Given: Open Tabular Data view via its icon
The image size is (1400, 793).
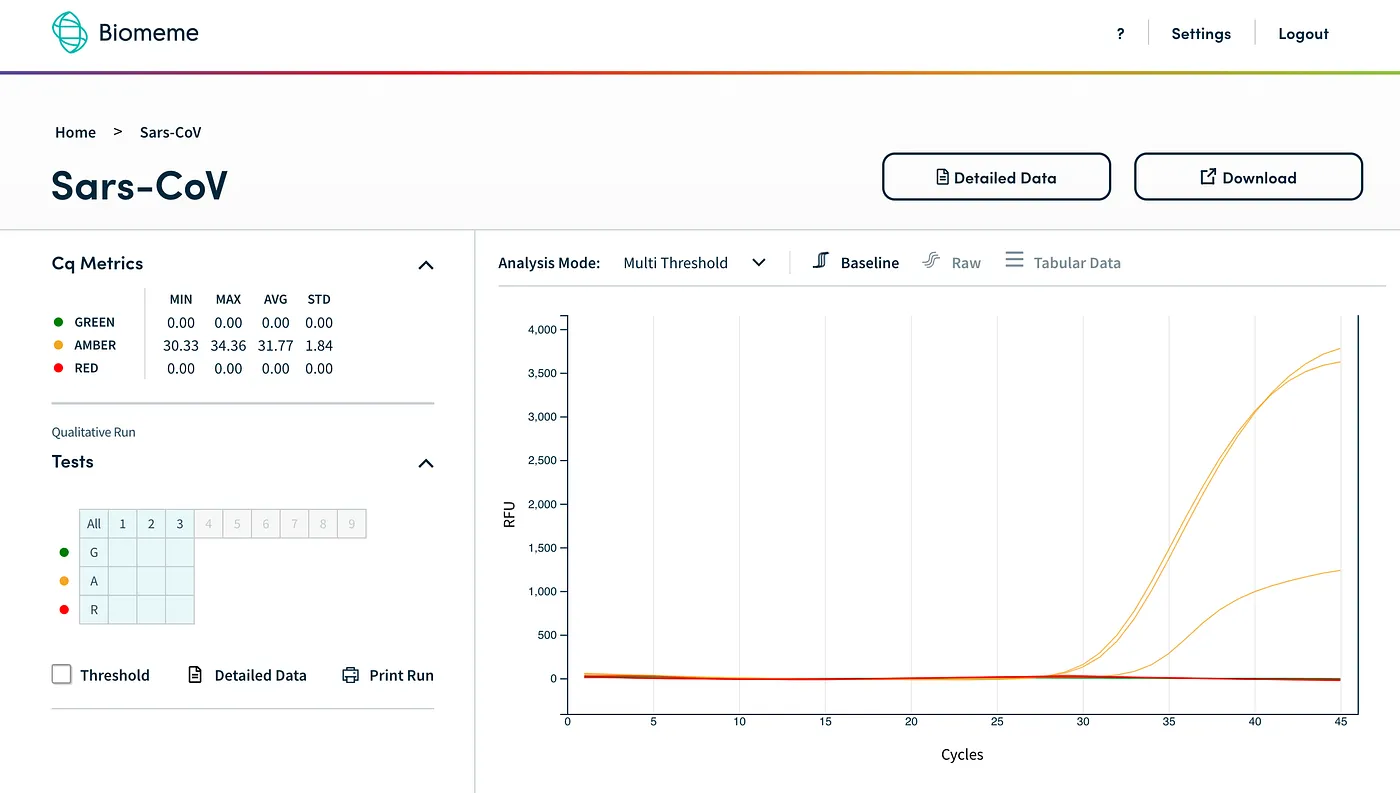Looking at the screenshot, I should (x=1014, y=260).
